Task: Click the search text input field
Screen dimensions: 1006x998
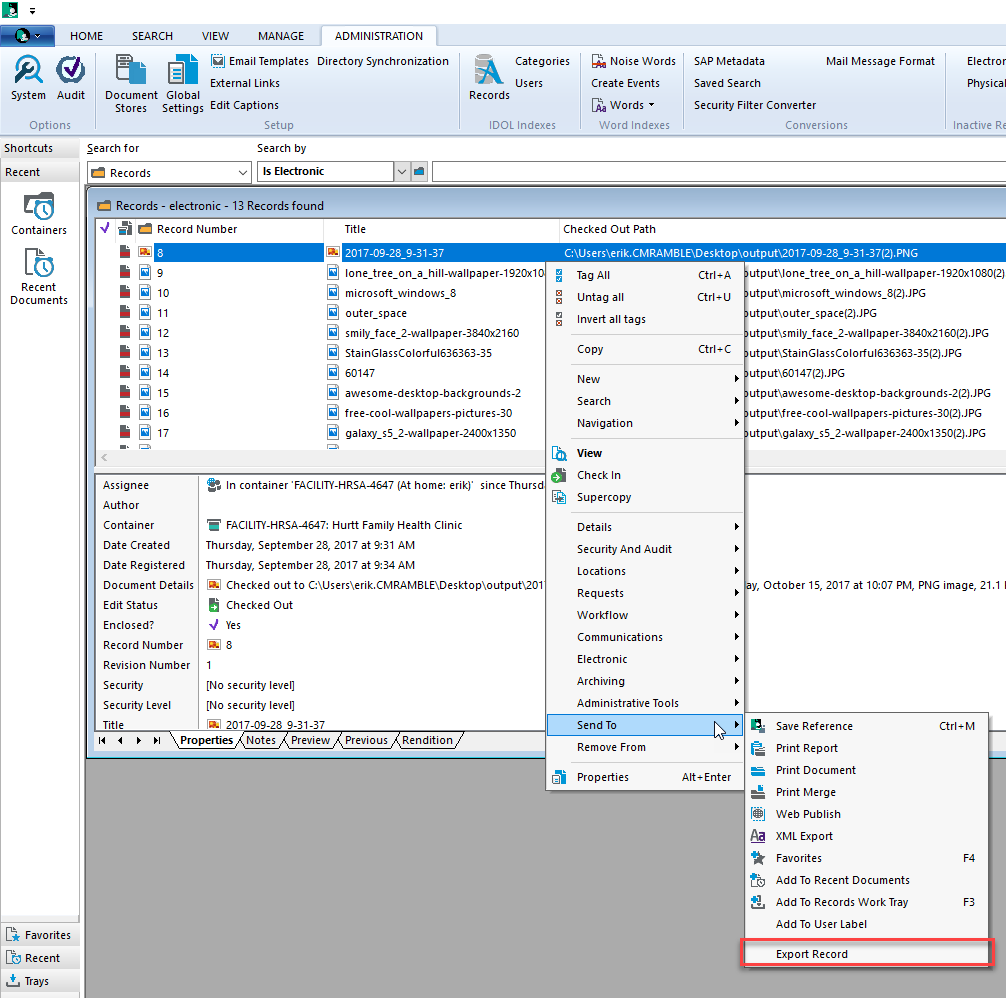Action: pos(719,171)
